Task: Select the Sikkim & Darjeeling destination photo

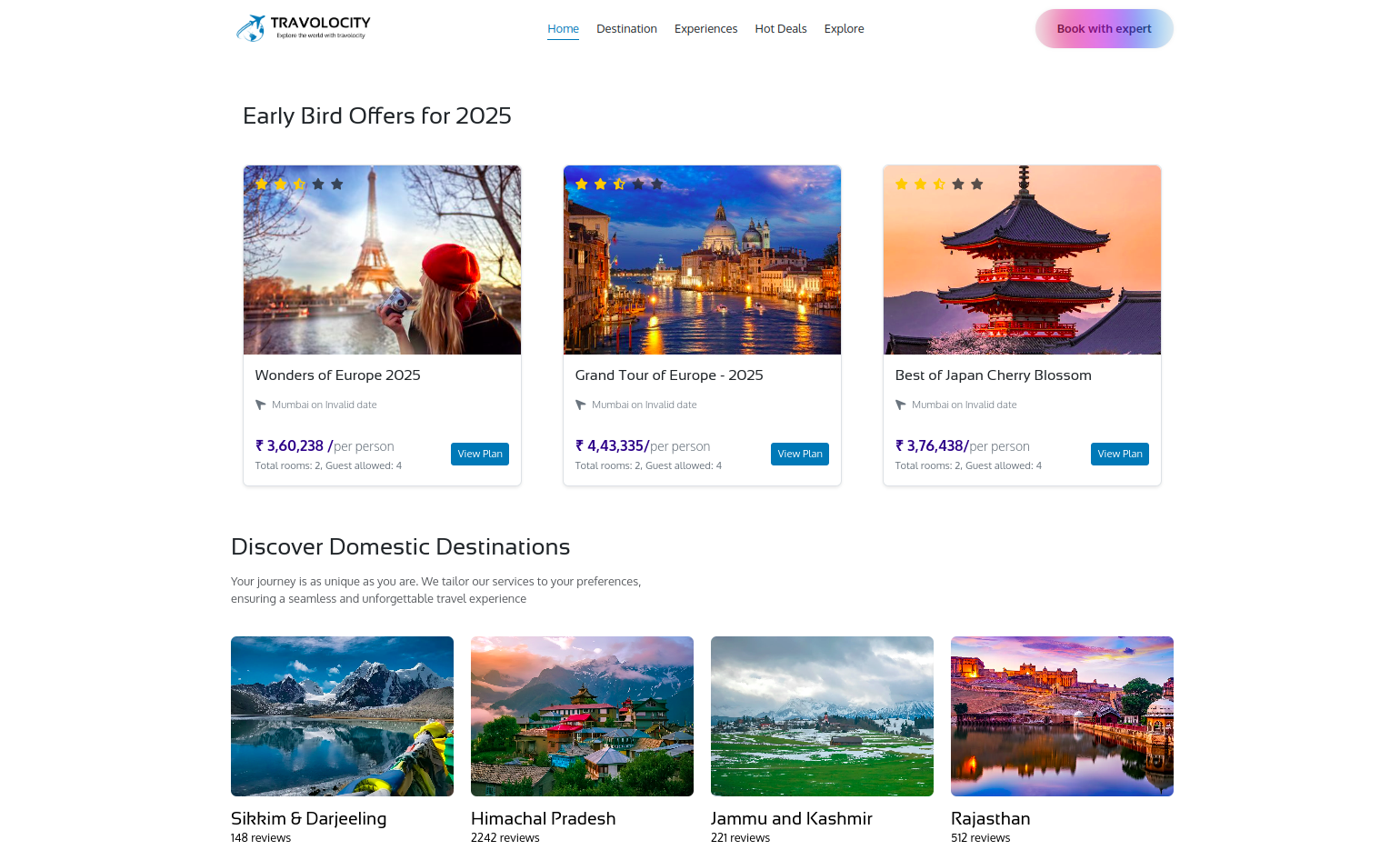Action: pos(342,716)
